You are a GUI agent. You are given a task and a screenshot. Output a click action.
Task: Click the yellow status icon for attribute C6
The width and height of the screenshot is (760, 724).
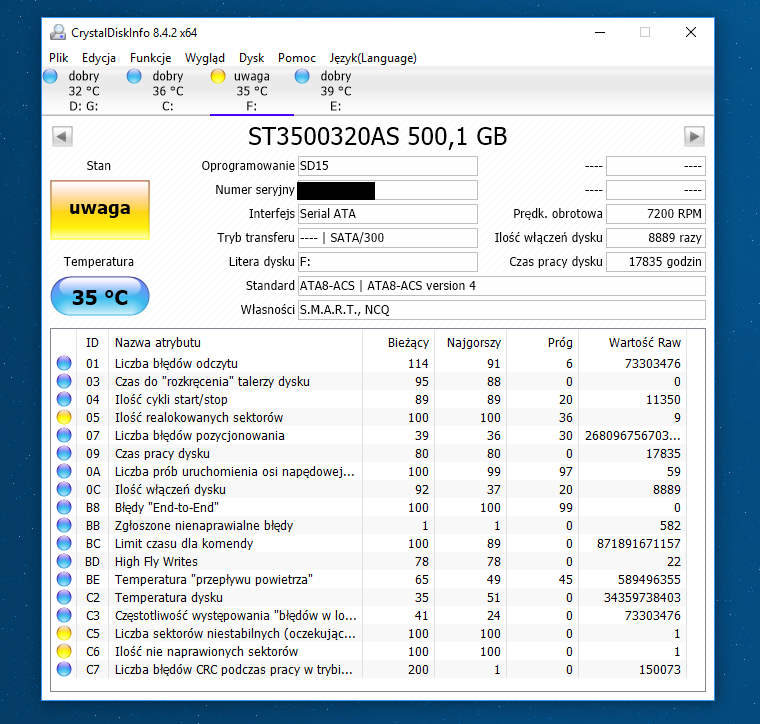64,651
